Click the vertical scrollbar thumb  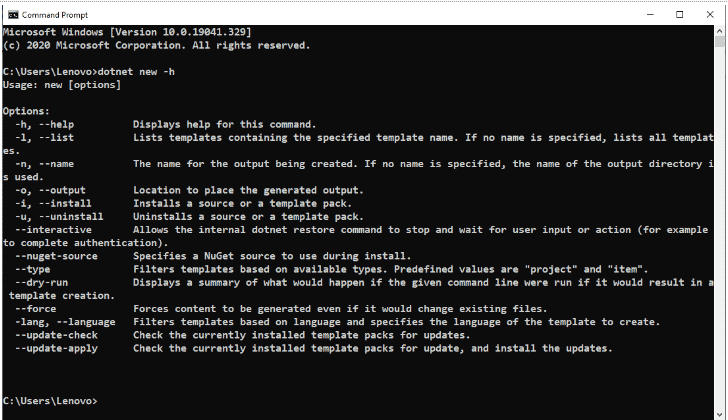pyautogui.click(x=720, y=42)
